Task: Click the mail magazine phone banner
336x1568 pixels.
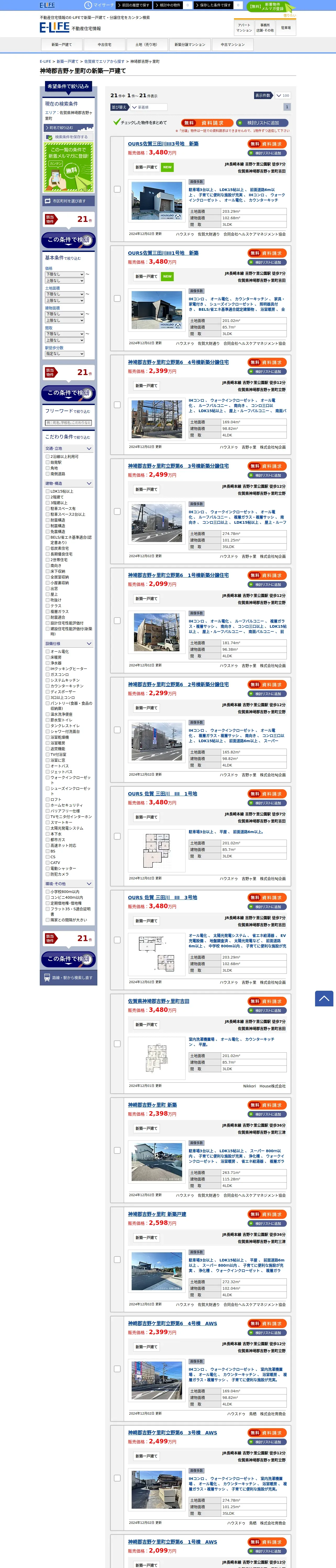Action: click(x=68, y=168)
